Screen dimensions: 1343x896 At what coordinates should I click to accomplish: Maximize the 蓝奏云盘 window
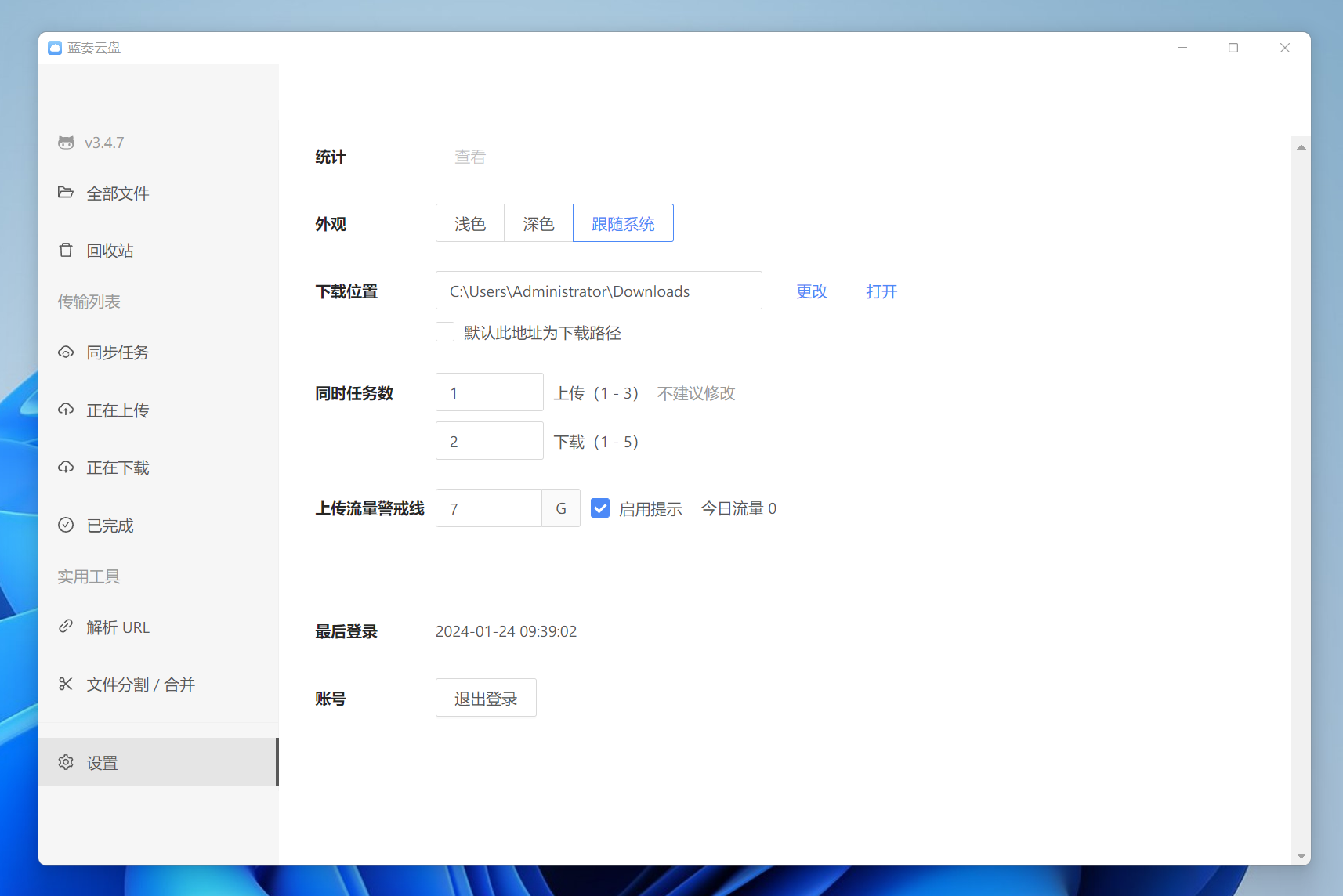[1233, 48]
